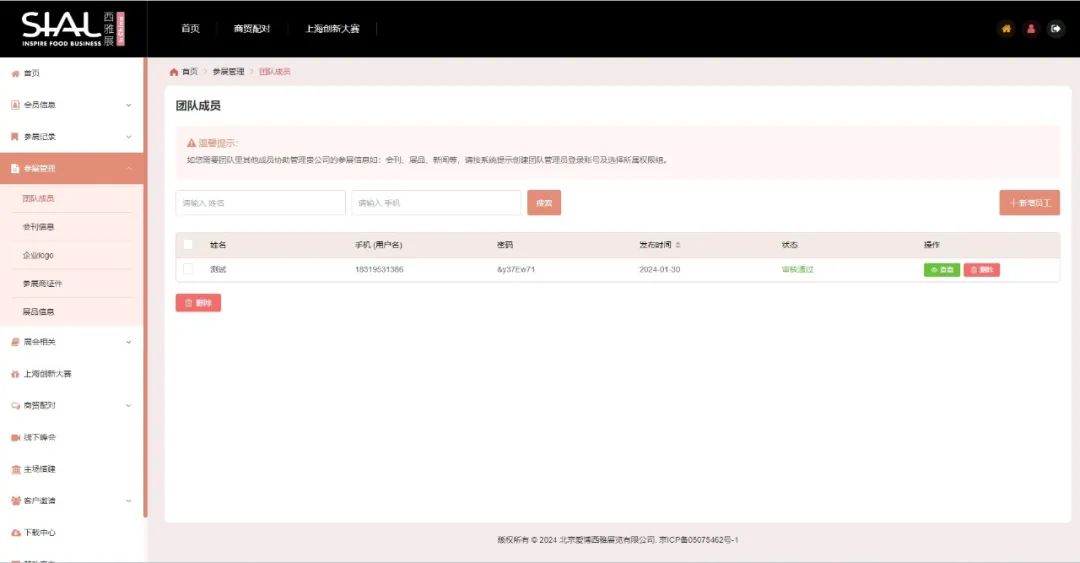This screenshot has height=563, width=1080.
Task: Click the red delete button below the table
Action: point(198,303)
